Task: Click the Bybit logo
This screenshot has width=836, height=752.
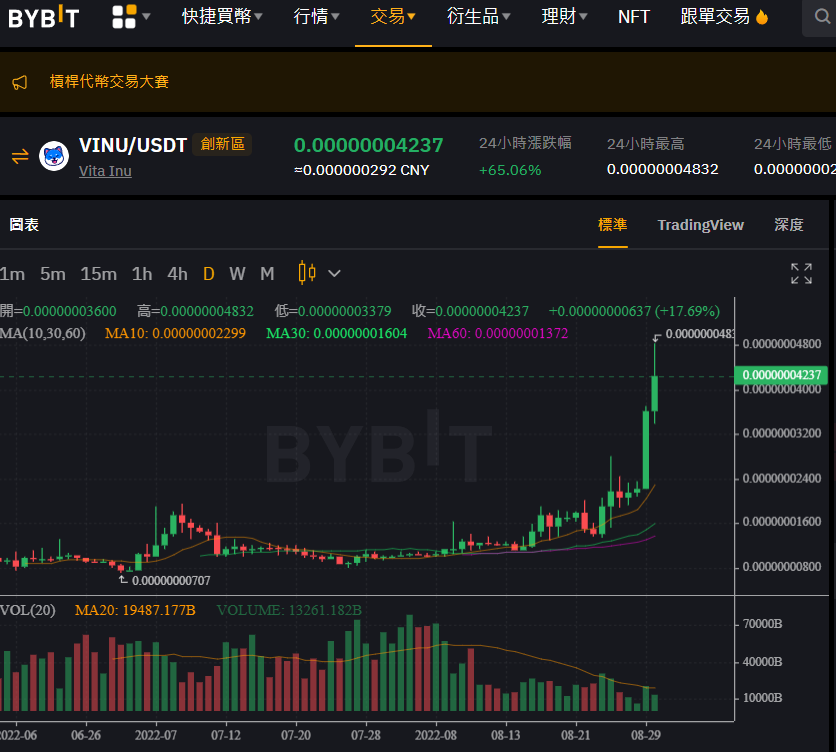Action: pyautogui.click(x=44, y=17)
